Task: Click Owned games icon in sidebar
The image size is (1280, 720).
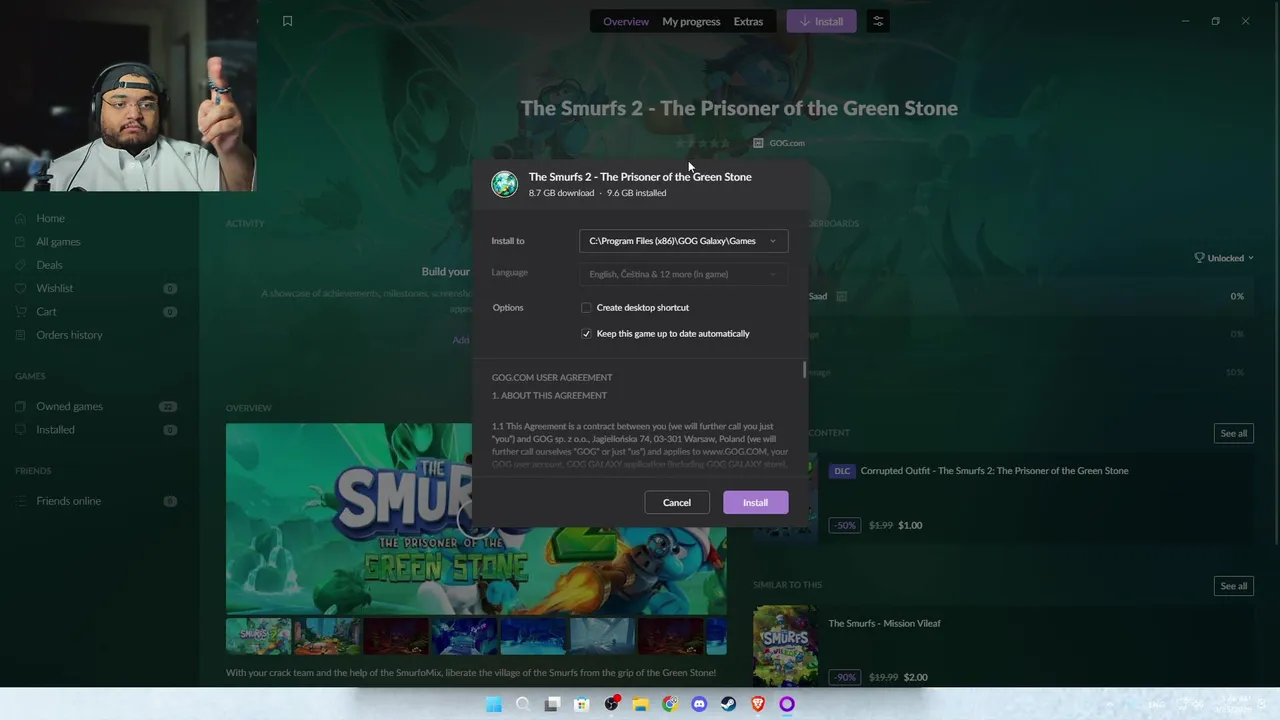Action: (21, 406)
